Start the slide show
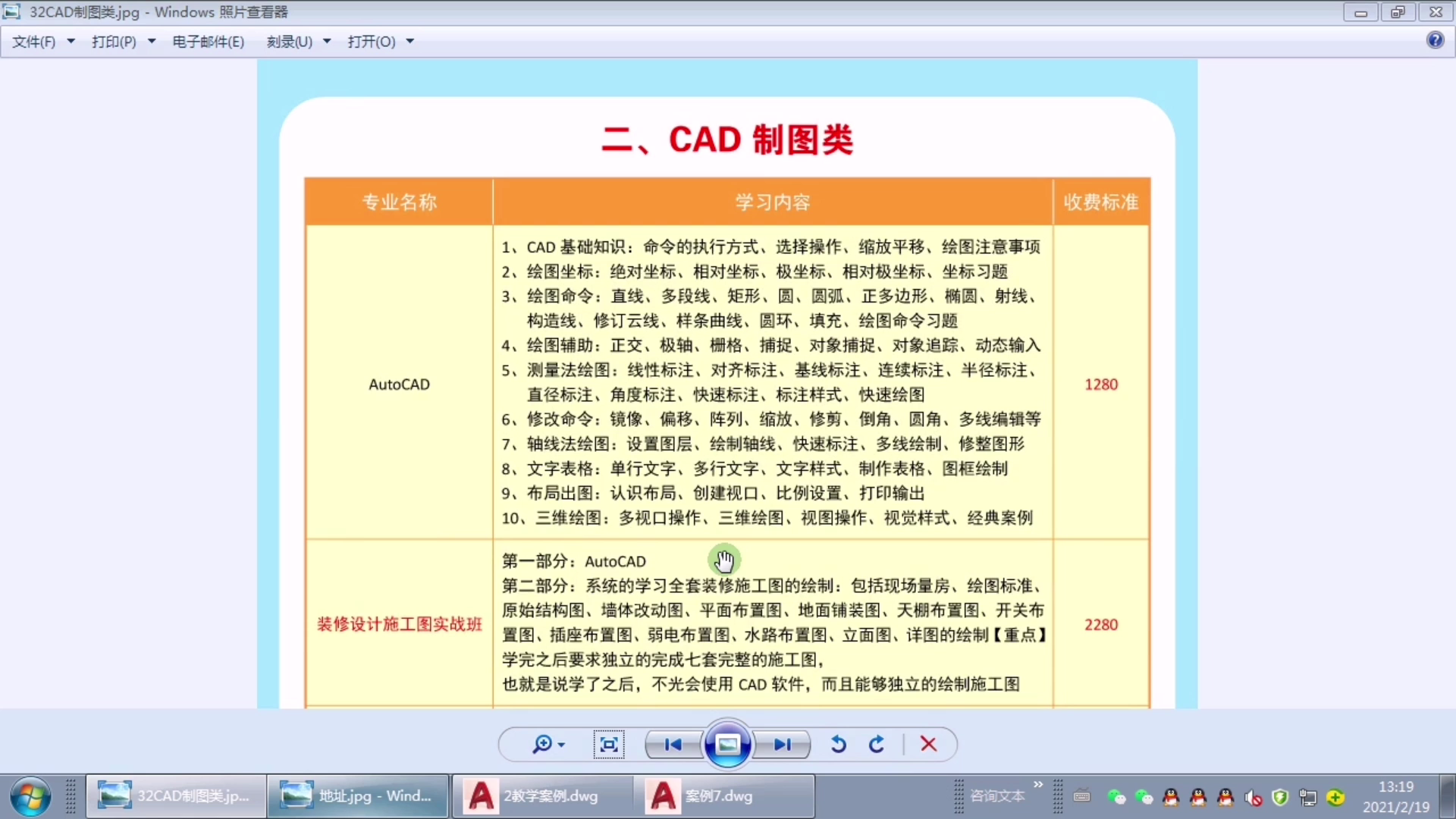 (x=727, y=745)
